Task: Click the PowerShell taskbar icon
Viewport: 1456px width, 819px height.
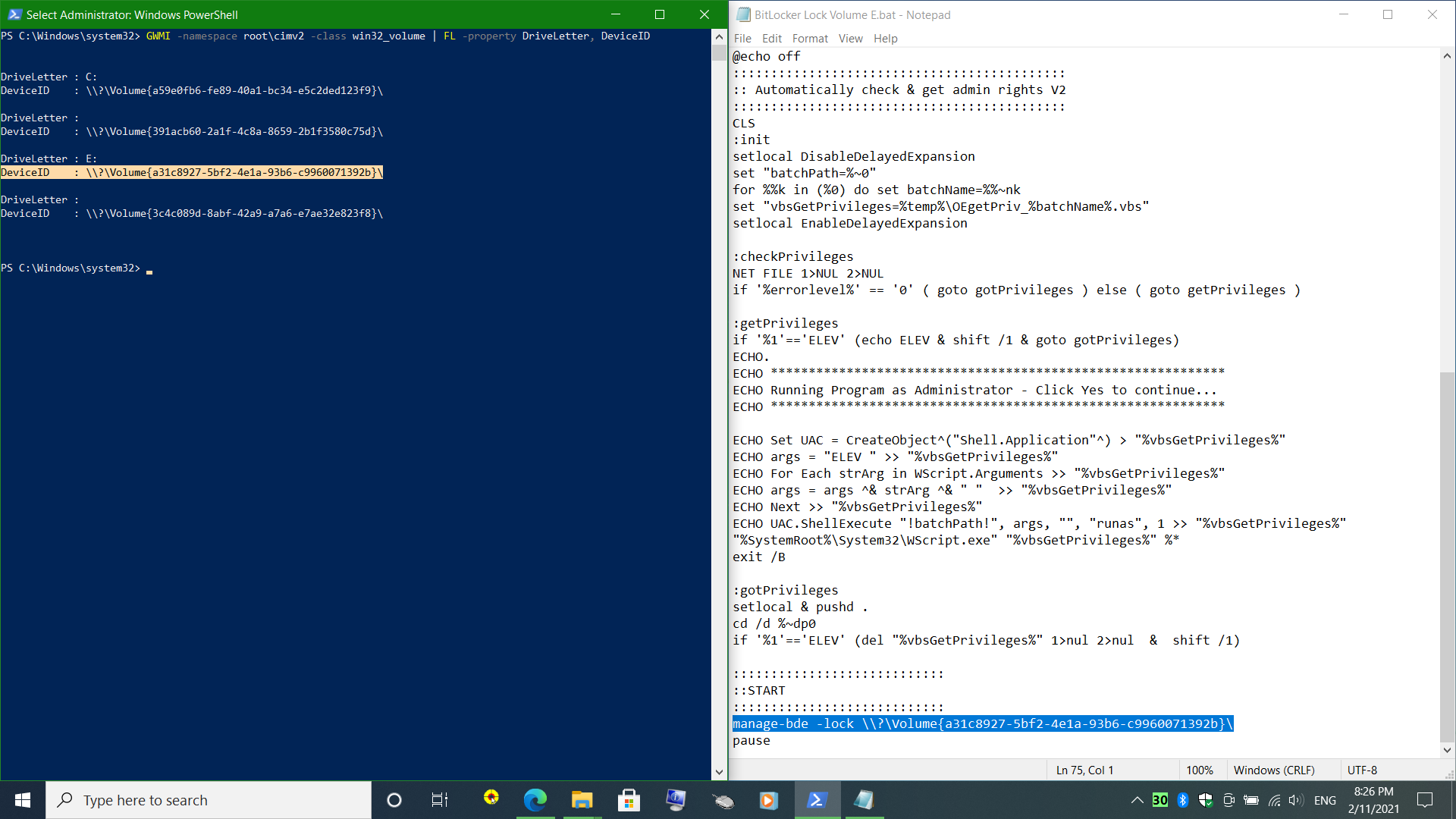Action: pyautogui.click(x=817, y=800)
